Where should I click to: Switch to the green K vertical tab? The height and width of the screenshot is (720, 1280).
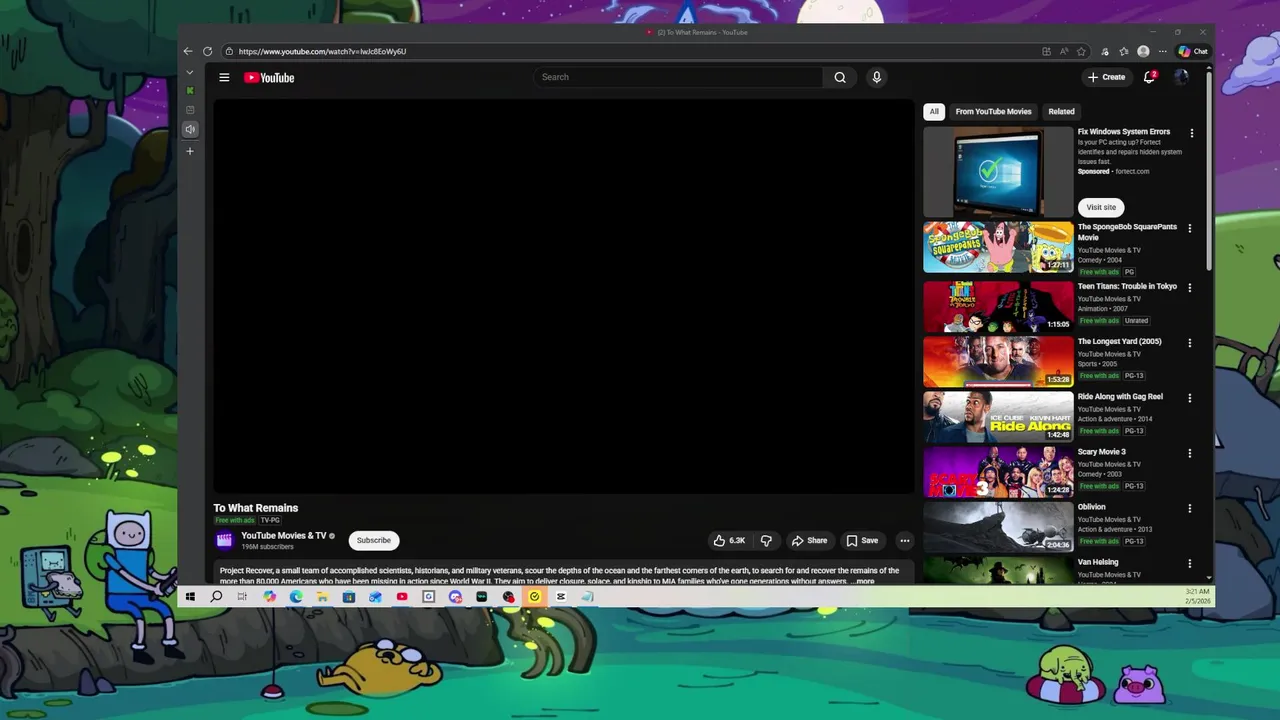pyautogui.click(x=190, y=91)
